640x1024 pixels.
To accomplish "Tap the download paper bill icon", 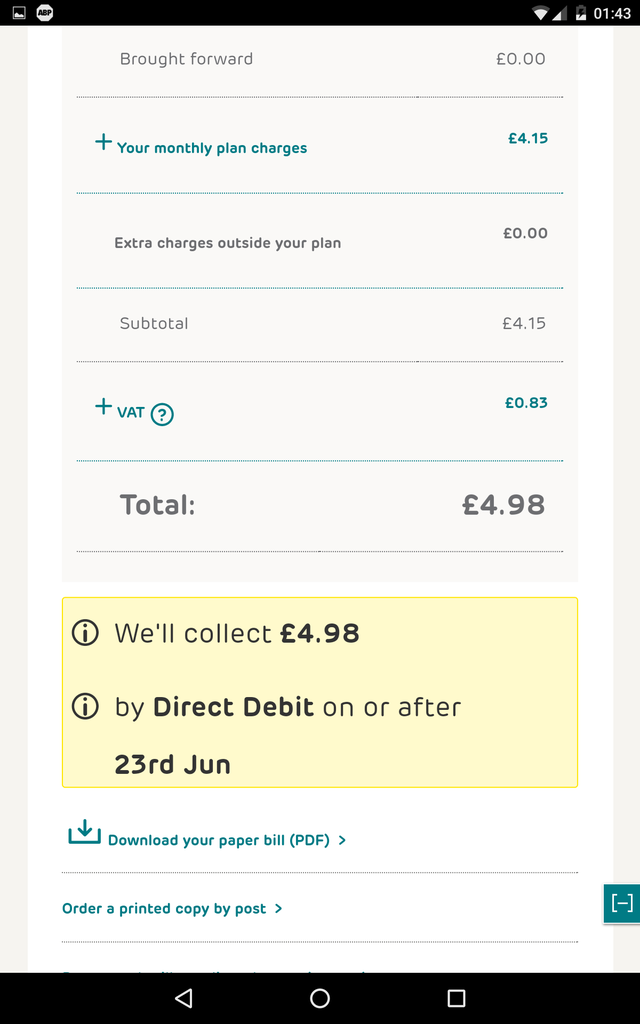I will 84,832.
